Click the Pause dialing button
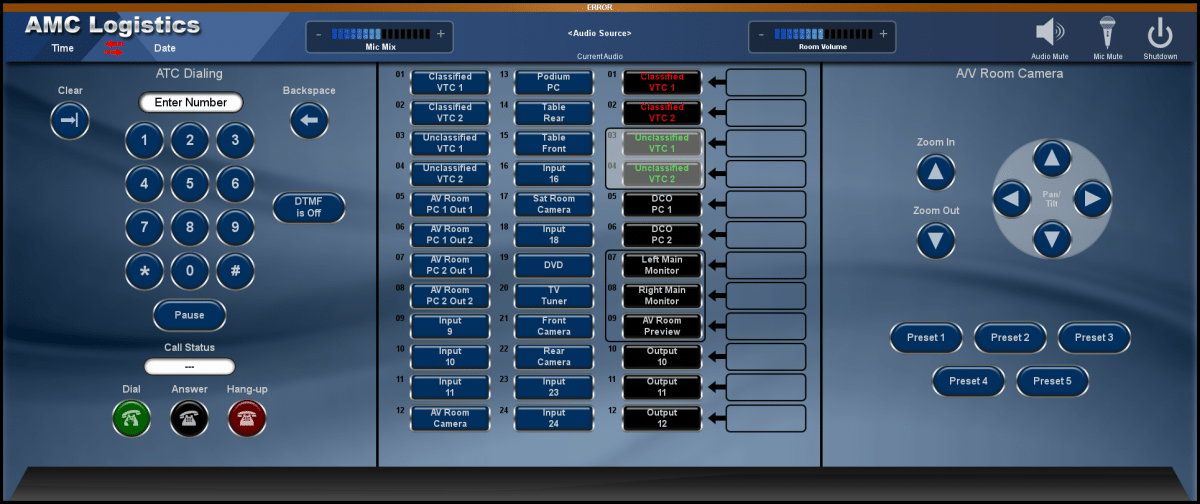This screenshot has height=504, width=1200. (x=189, y=315)
